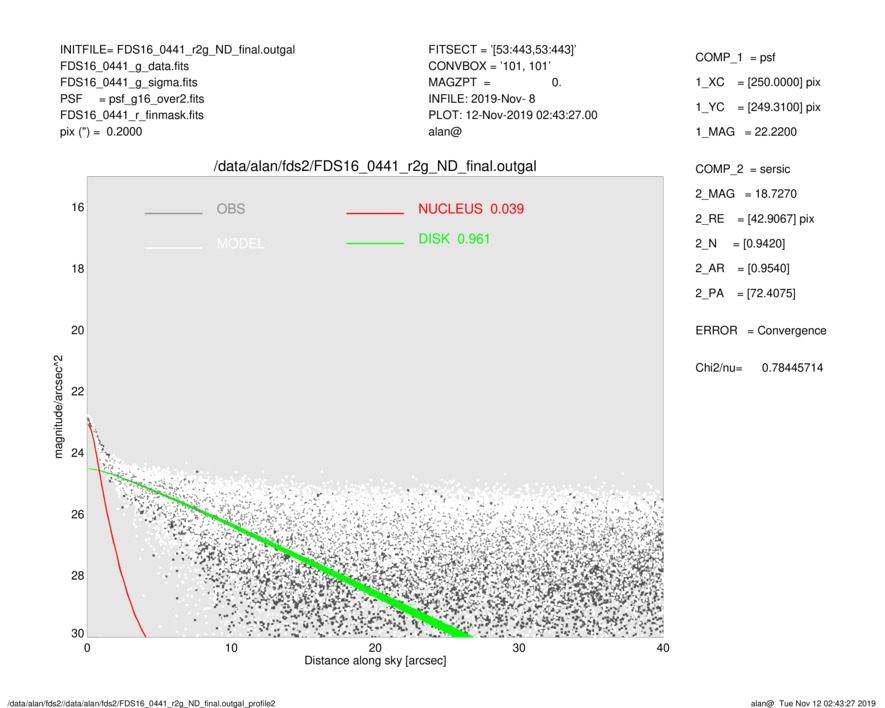
Task: Click the NUCLEUS 0.039 legend label
Action: [x=471, y=209]
